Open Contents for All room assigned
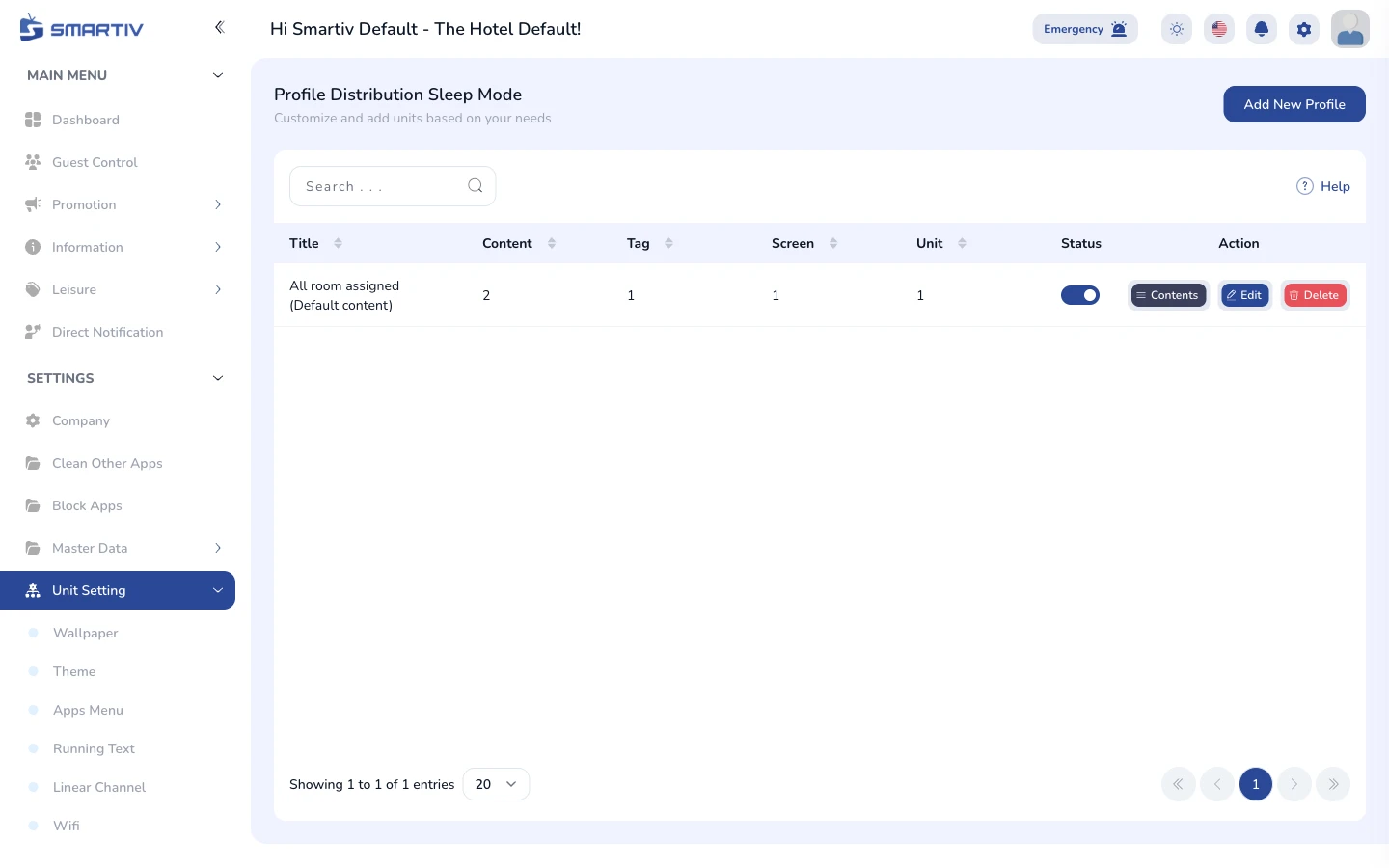 [1168, 295]
